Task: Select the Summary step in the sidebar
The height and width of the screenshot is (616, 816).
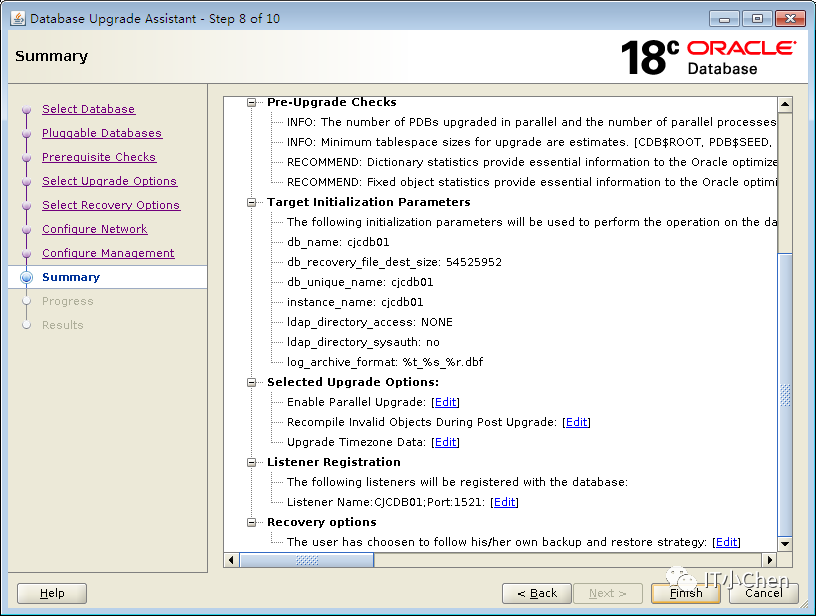Action: (71, 277)
